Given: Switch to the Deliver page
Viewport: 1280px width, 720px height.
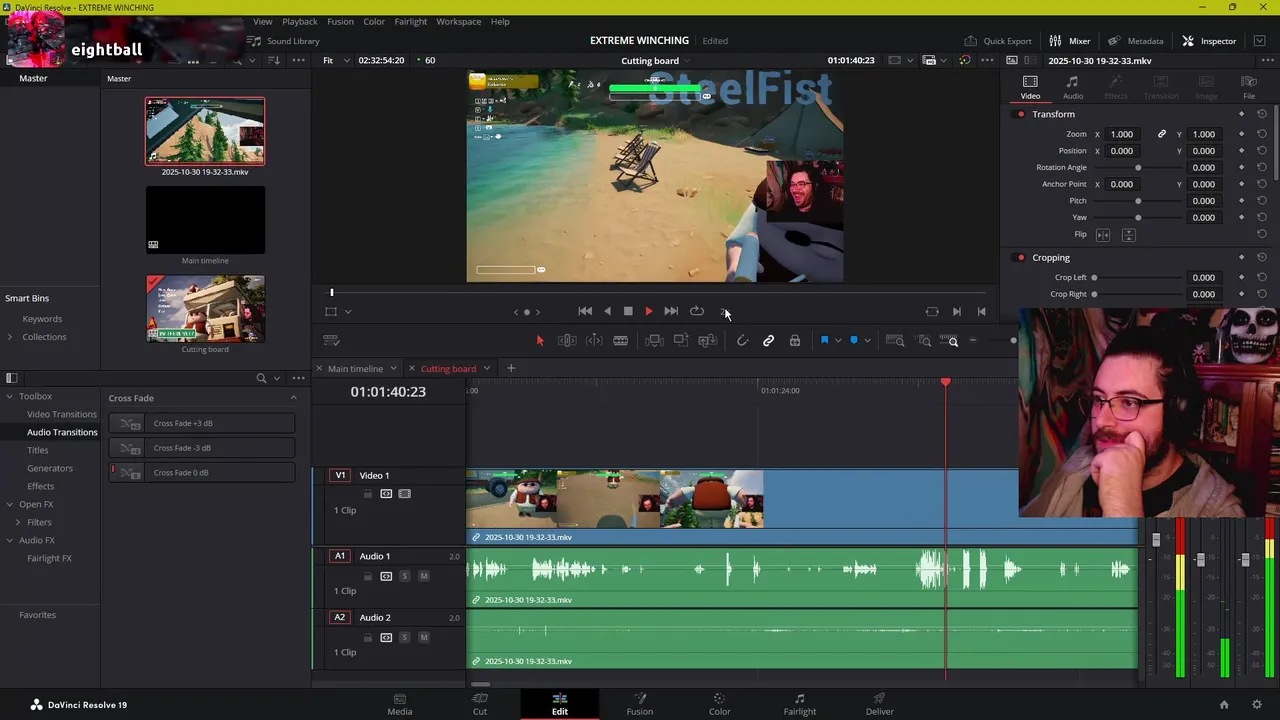Looking at the screenshot, I should click(880, 704).
